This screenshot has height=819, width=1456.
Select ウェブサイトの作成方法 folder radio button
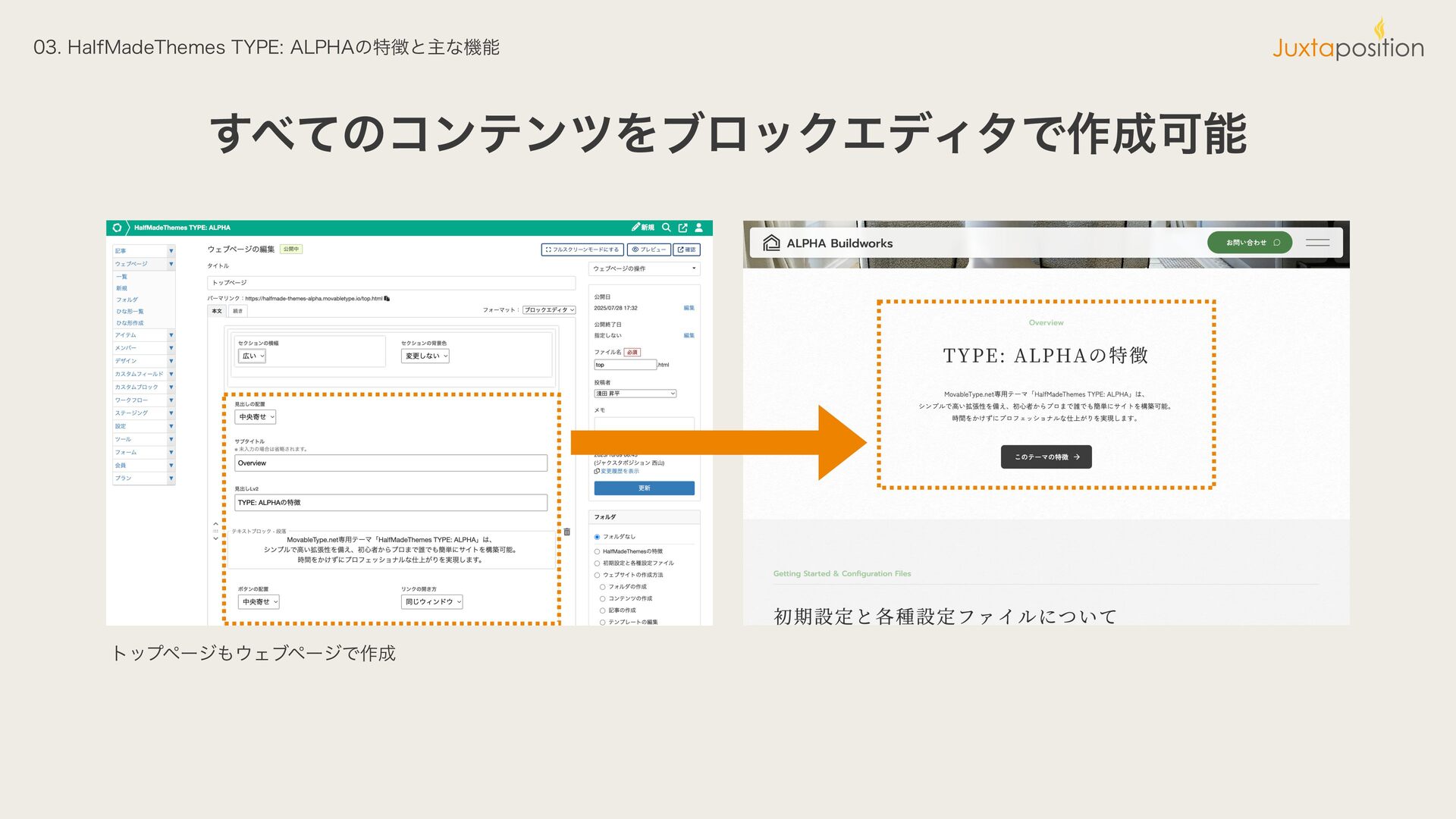tap(598, 575)
